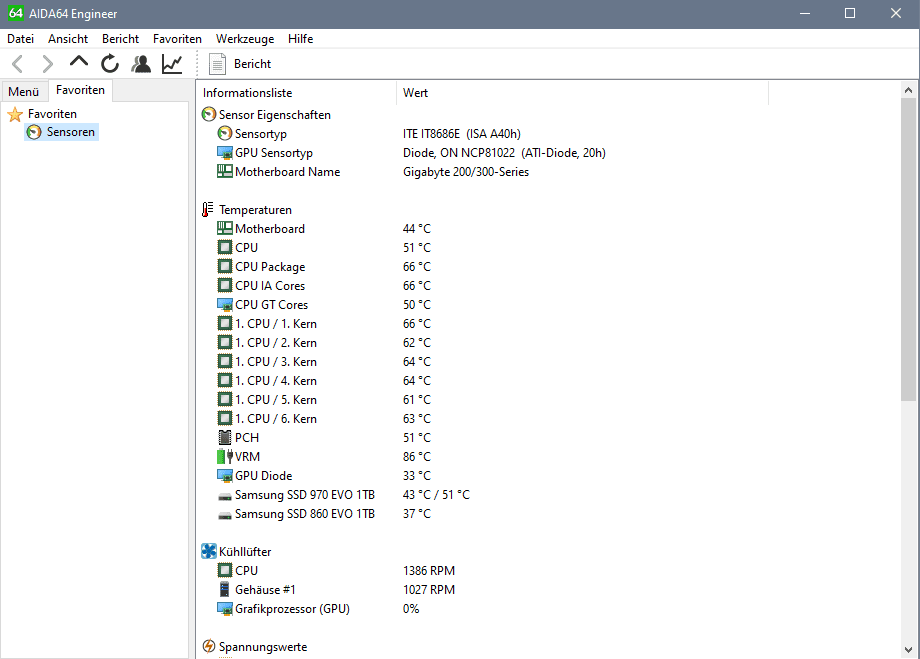Go back with the left arrow toolbar icon
This screenshot has width=920, height=659.
17,63
